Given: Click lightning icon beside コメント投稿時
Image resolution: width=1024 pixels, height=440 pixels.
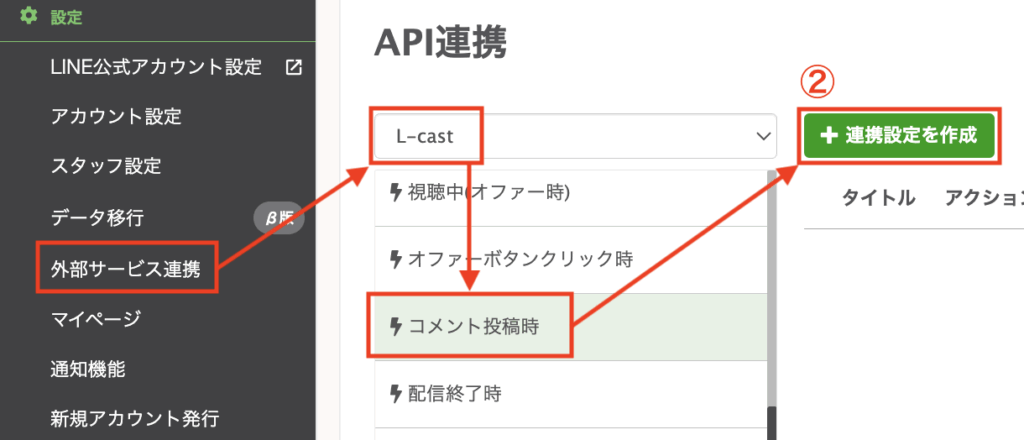Looking at the screenshot, I should 394,326.
